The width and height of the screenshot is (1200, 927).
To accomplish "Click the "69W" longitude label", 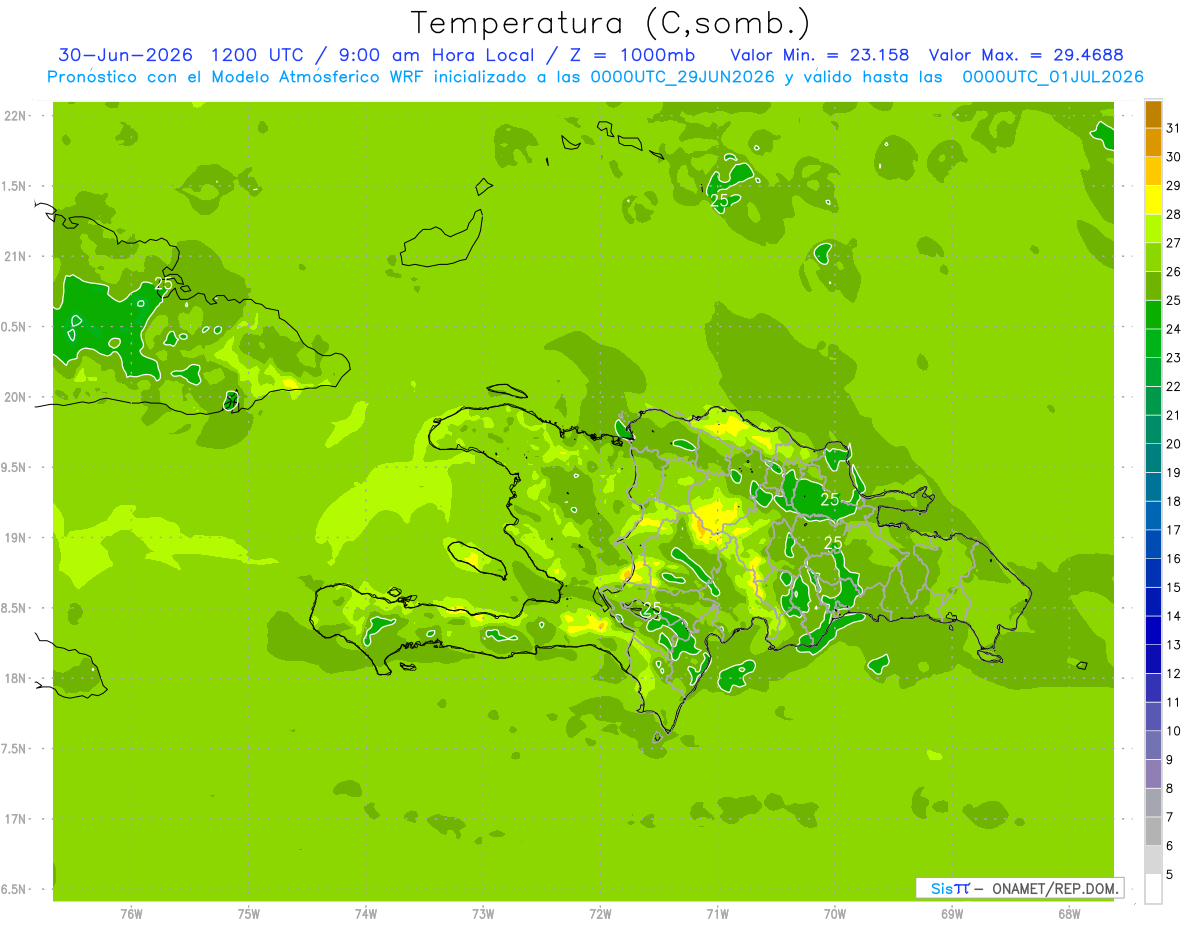I will [952, 914].
